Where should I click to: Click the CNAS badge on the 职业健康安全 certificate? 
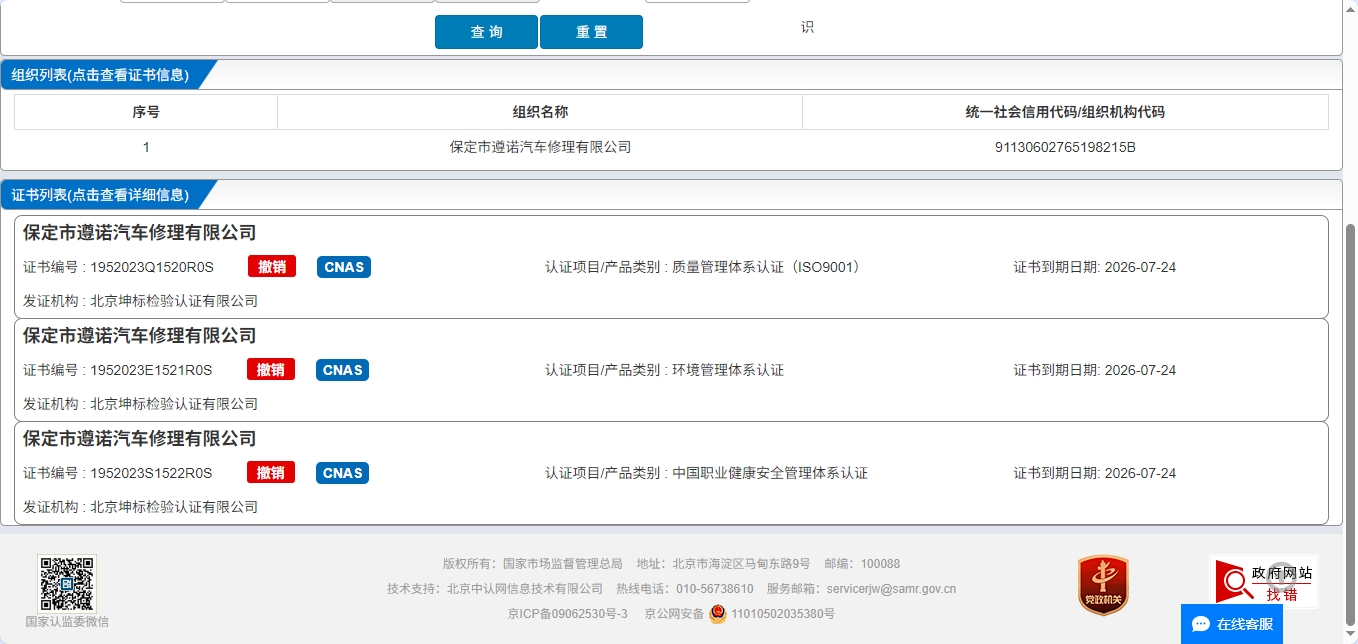[343, 473]
